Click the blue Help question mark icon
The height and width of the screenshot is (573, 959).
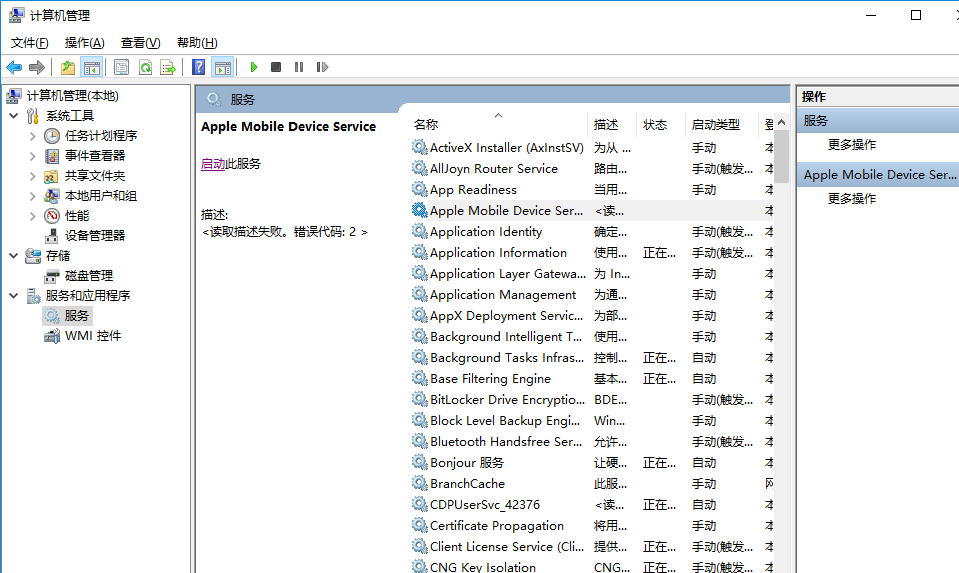(x=199, y=67)
